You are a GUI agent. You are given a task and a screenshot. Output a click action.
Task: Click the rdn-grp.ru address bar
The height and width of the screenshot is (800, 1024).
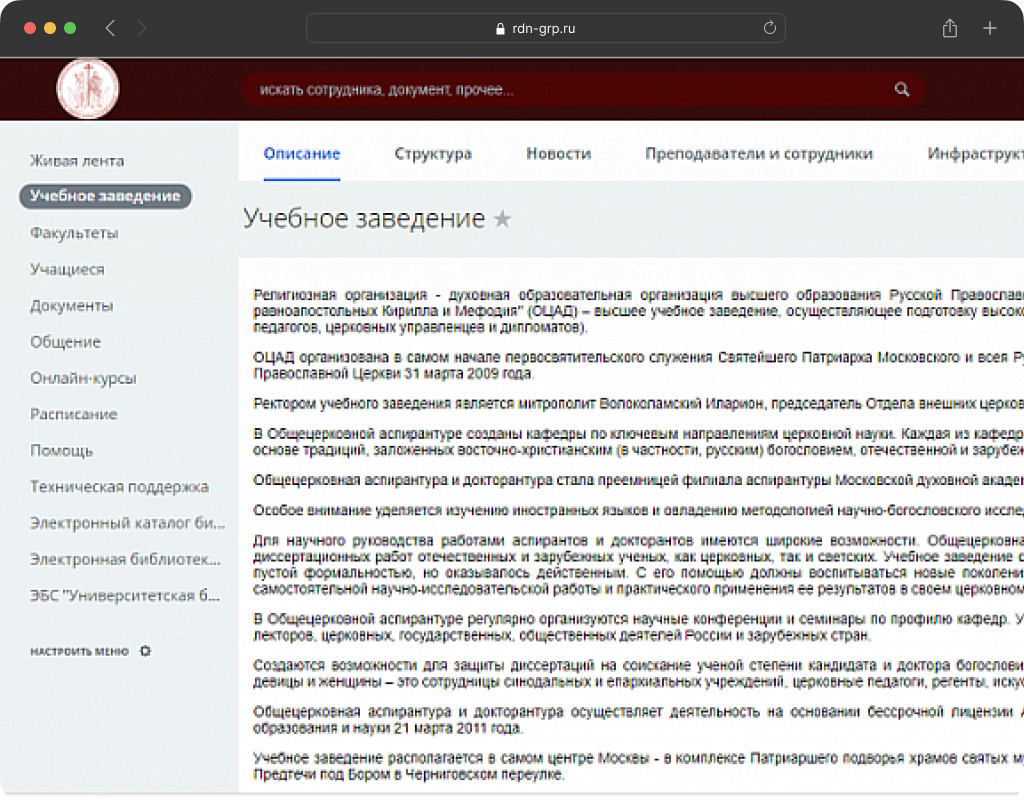[x=545, y=28]
